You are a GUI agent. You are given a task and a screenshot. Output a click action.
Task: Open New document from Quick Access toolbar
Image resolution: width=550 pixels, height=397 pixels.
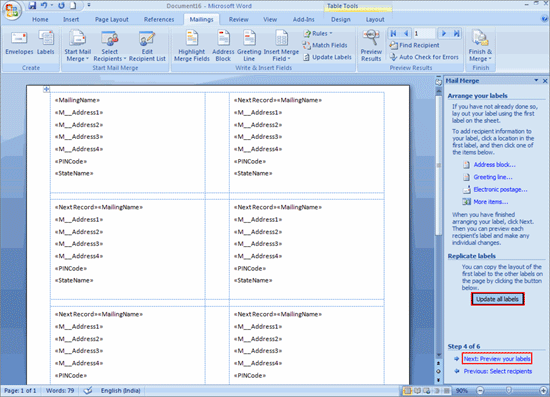click(74, 5)
